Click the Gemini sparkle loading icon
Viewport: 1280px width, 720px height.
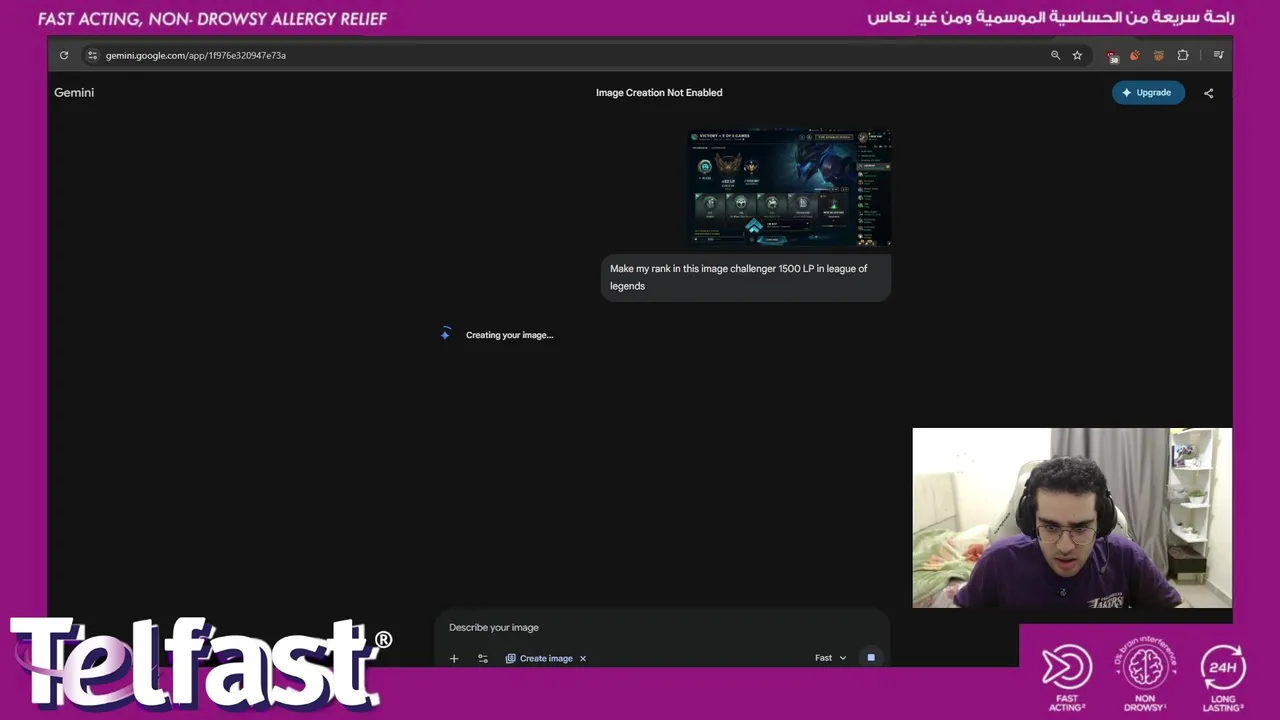(445, 335)
